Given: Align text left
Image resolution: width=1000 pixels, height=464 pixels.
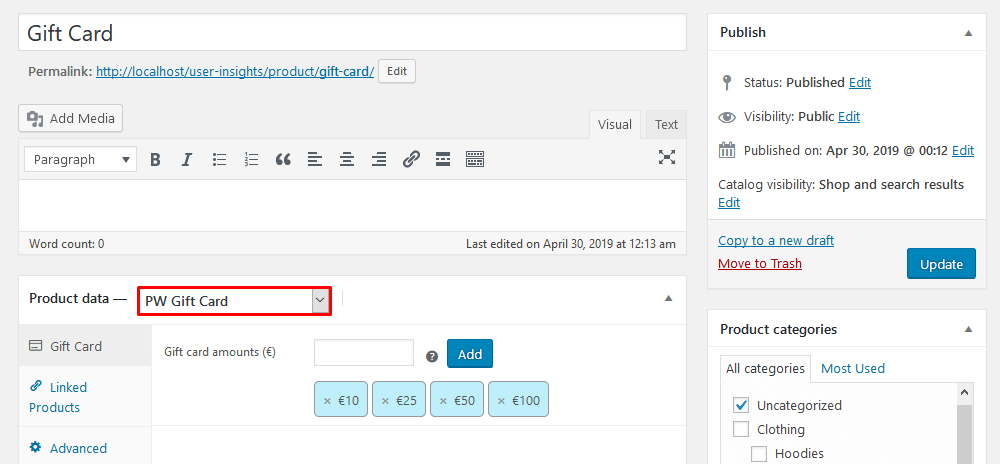Looking at the screenshot, I should click(315, 159).
